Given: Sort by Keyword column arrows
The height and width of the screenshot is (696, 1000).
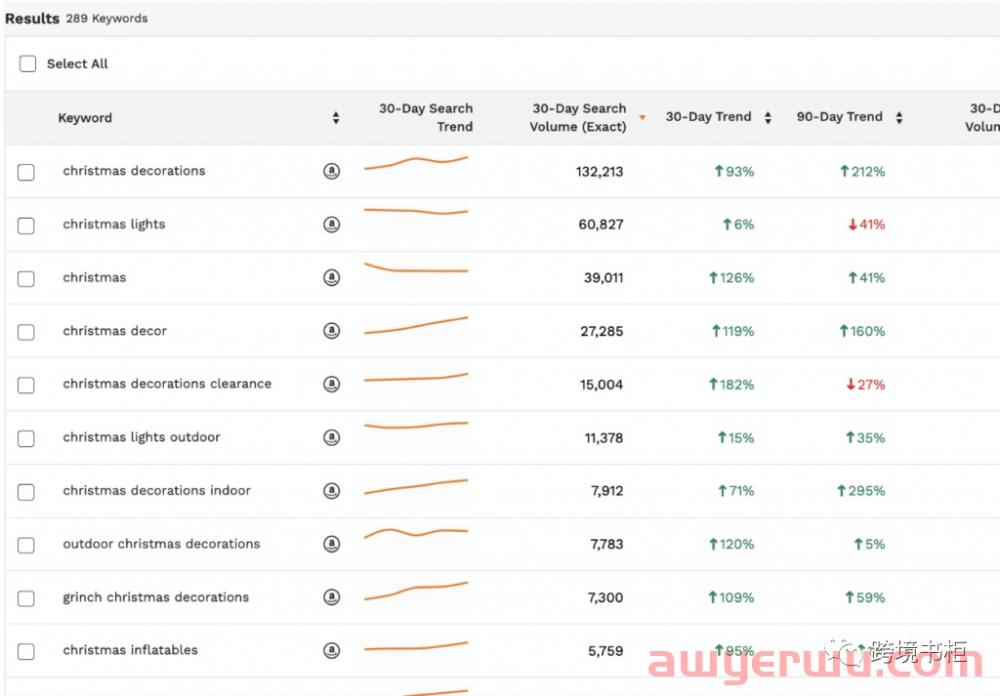Looking at the screenshot, I should (336, 118).
